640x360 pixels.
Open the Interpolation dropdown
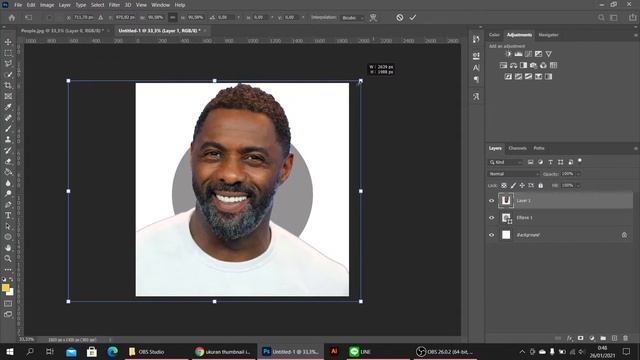click(353, 18)
